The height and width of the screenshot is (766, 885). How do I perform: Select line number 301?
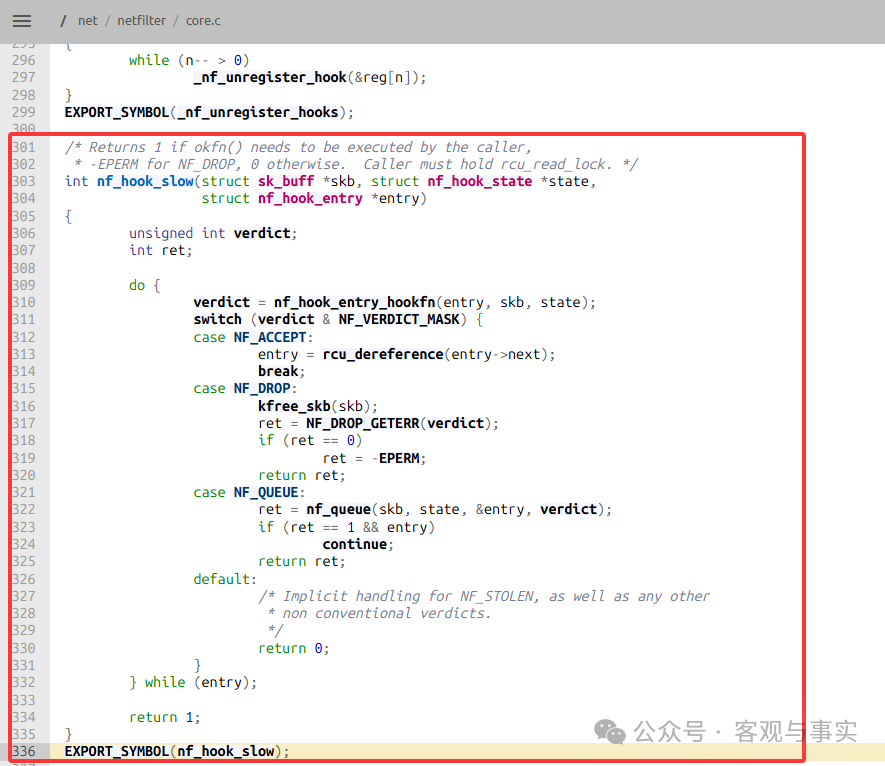tap(24, 147)
